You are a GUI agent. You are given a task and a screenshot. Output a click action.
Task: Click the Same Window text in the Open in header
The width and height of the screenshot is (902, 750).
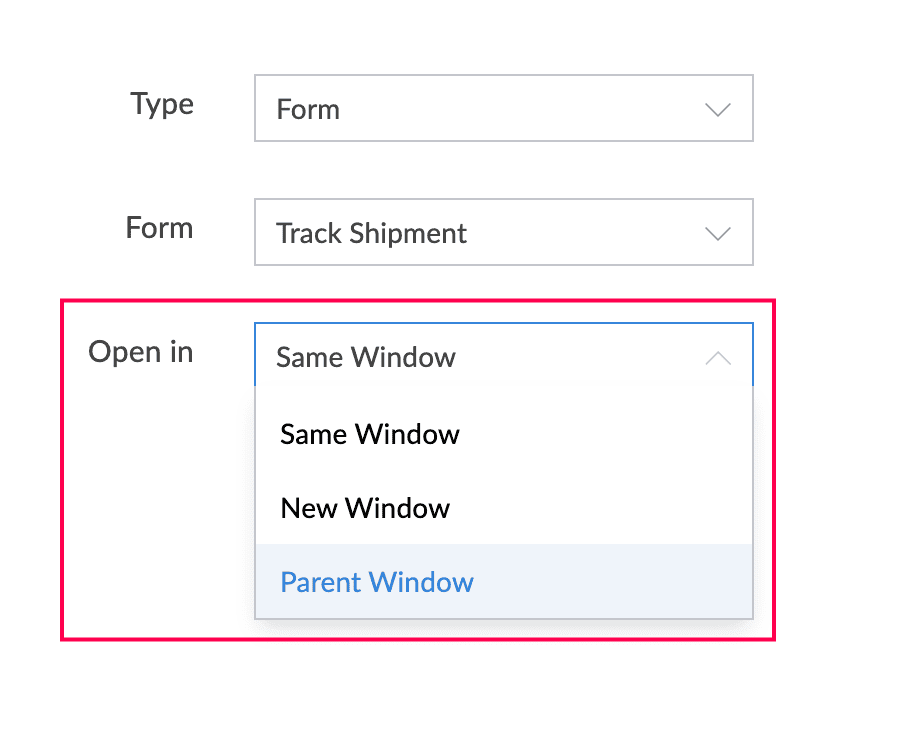coord(366,357)
